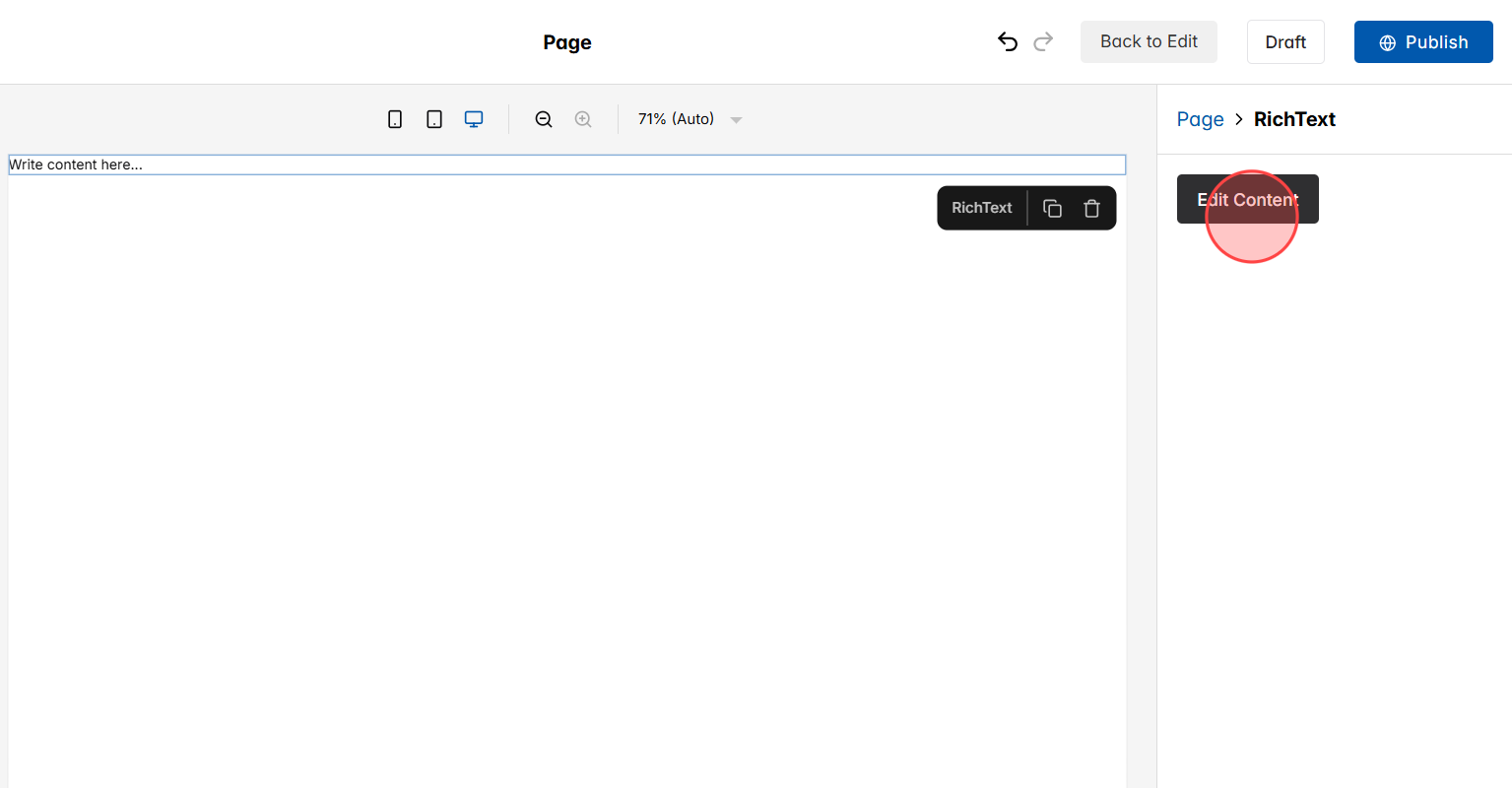
Task: Select the RichText block on the canvas
Action: (x=566, y=164)
